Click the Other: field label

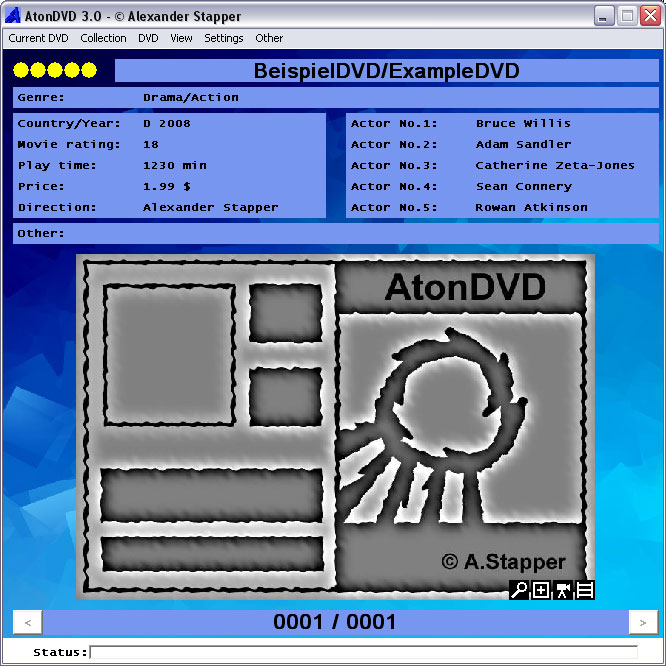tap(41, 233)
